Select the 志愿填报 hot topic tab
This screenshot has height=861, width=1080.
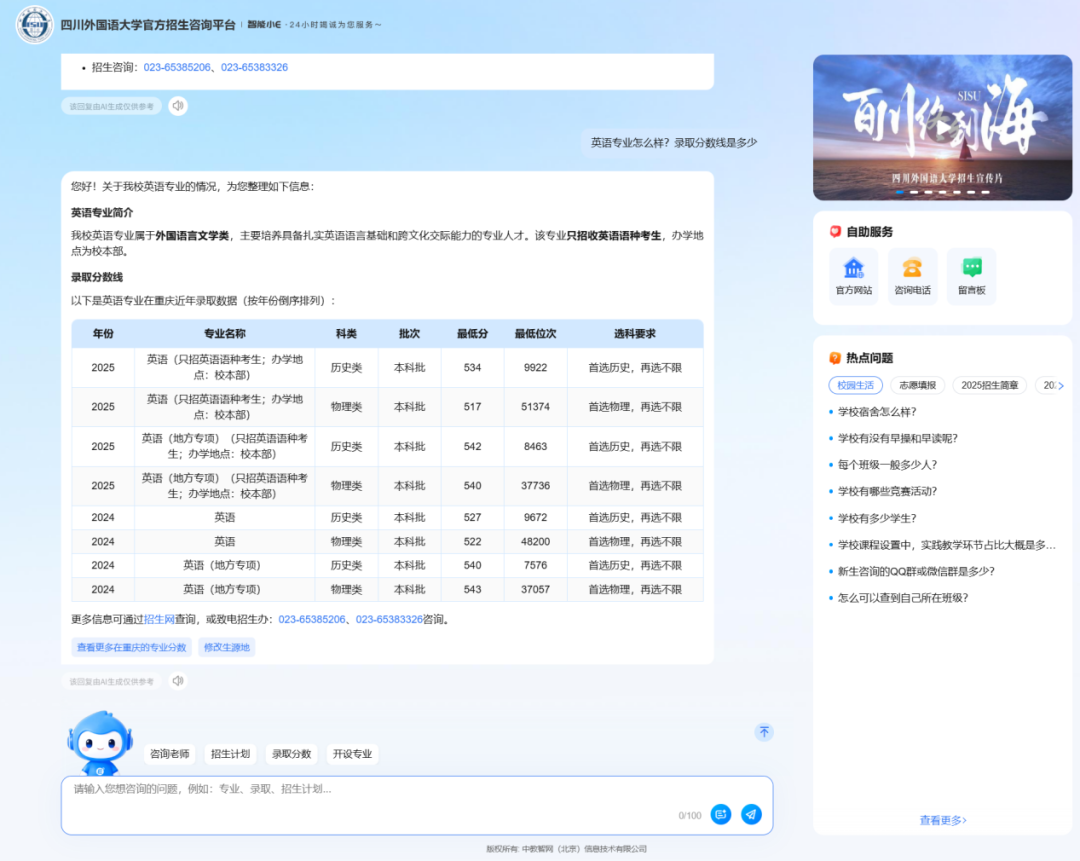[x=917, y=386]
